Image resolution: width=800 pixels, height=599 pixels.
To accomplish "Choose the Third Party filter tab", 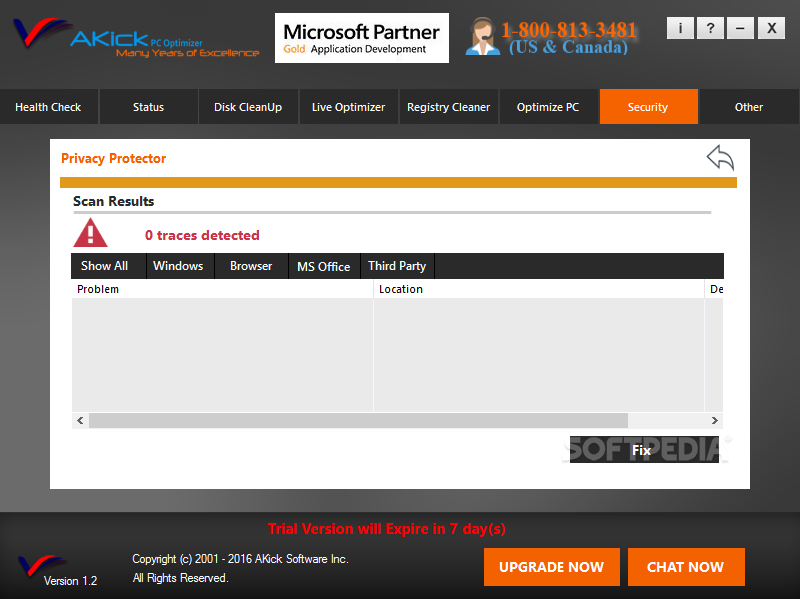I will pos(397,266).
